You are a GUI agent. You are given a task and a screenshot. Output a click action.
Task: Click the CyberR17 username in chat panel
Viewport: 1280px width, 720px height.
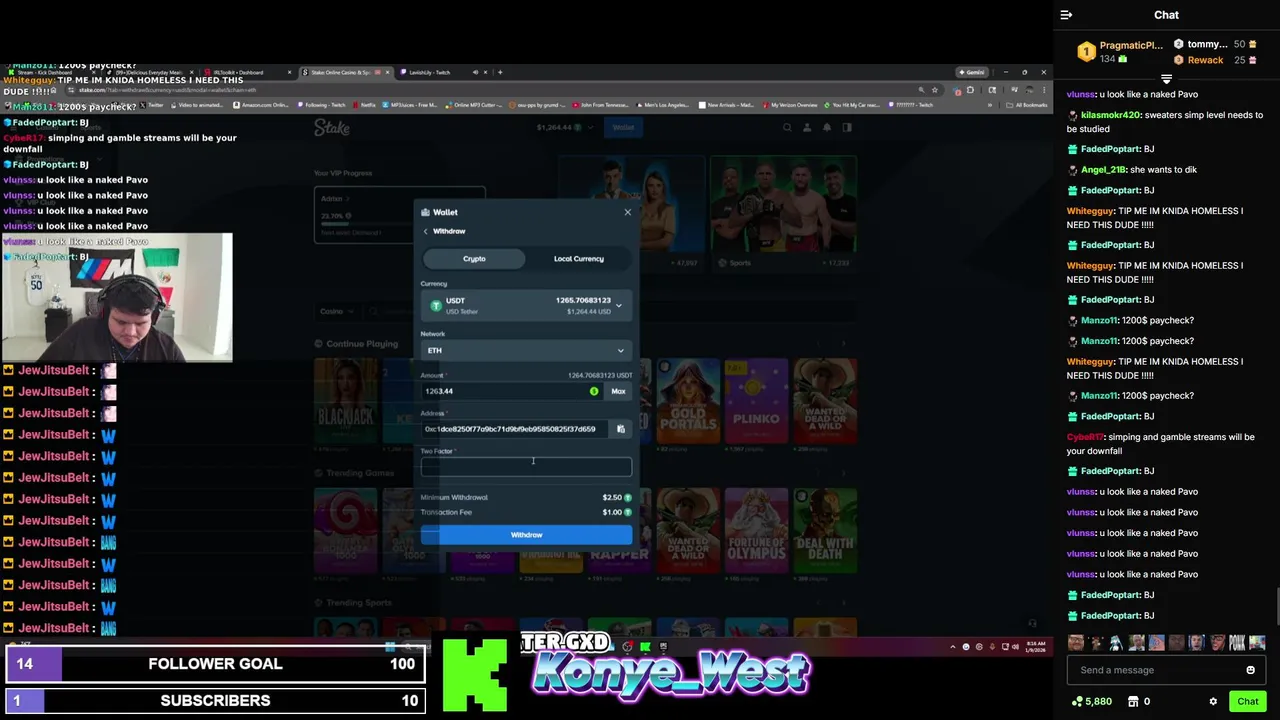click(1085, 437)
